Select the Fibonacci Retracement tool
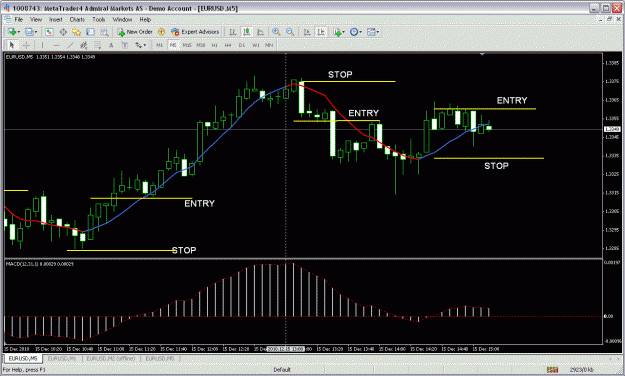Screen dimensions: 625x376 click(x=97, y=45)
